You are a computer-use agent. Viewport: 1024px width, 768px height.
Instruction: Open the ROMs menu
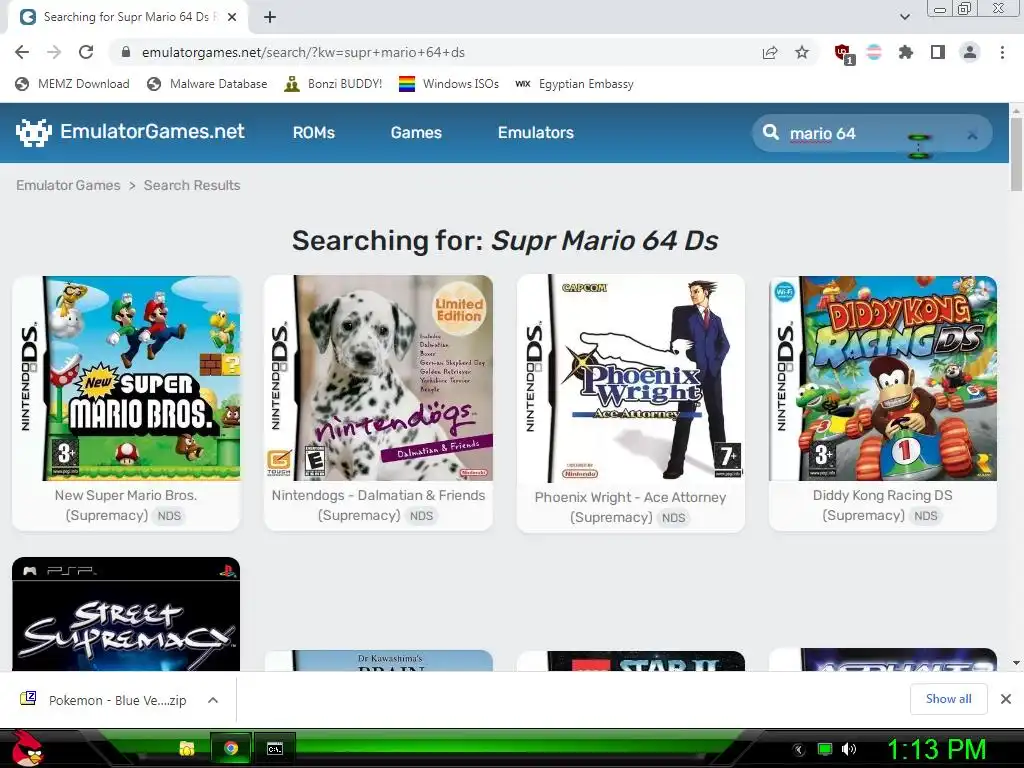pos(313,133)
